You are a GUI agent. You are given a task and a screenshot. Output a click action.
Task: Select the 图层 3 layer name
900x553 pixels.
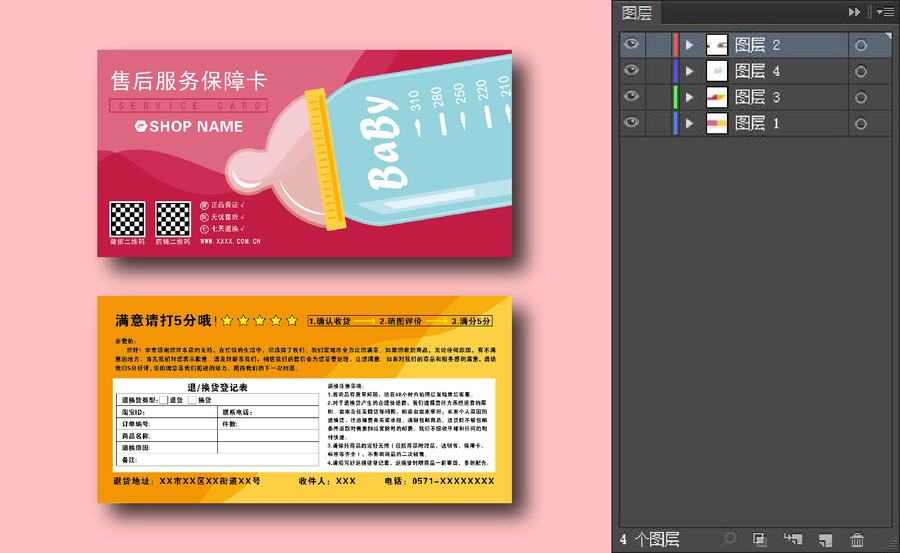coord(757,97)
